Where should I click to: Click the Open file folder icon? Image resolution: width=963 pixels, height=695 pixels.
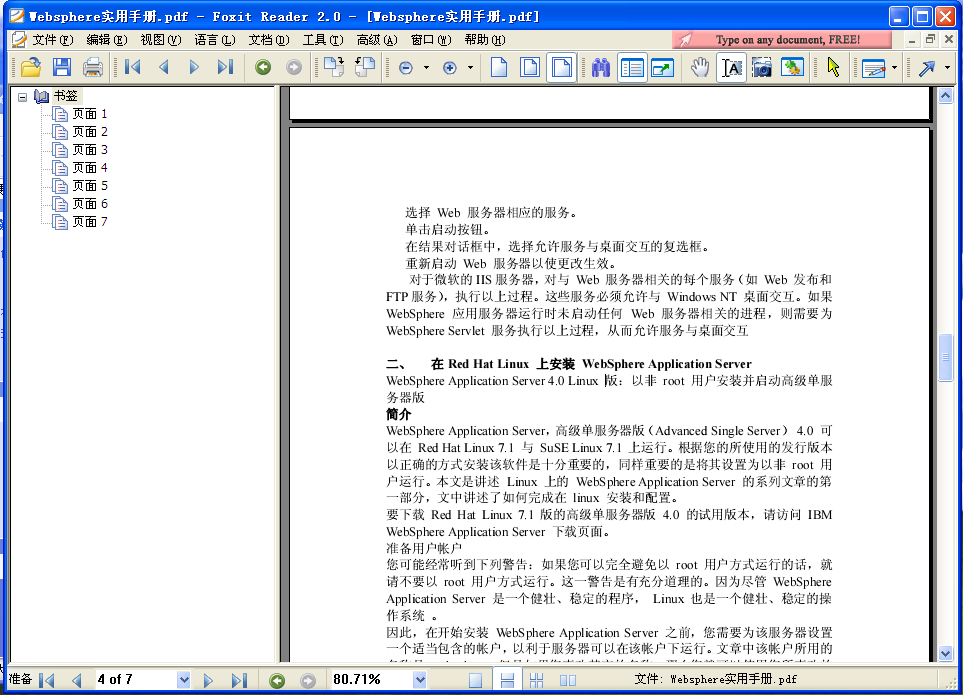coord(31,67)
